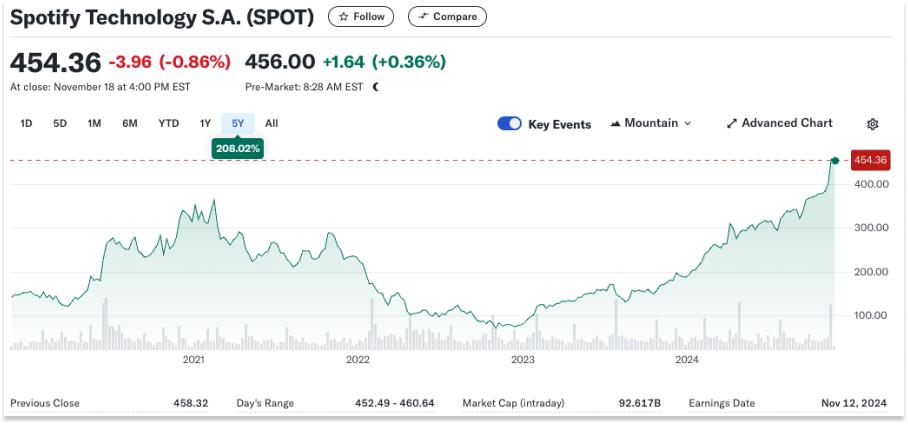Click the 2022 label on the time axis

[x=357, y=359]
